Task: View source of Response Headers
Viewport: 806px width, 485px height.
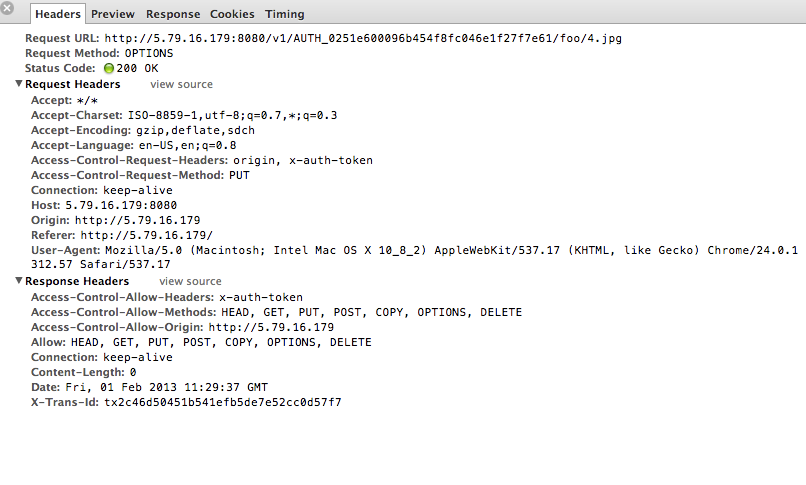Action: (x=190, y=282)
